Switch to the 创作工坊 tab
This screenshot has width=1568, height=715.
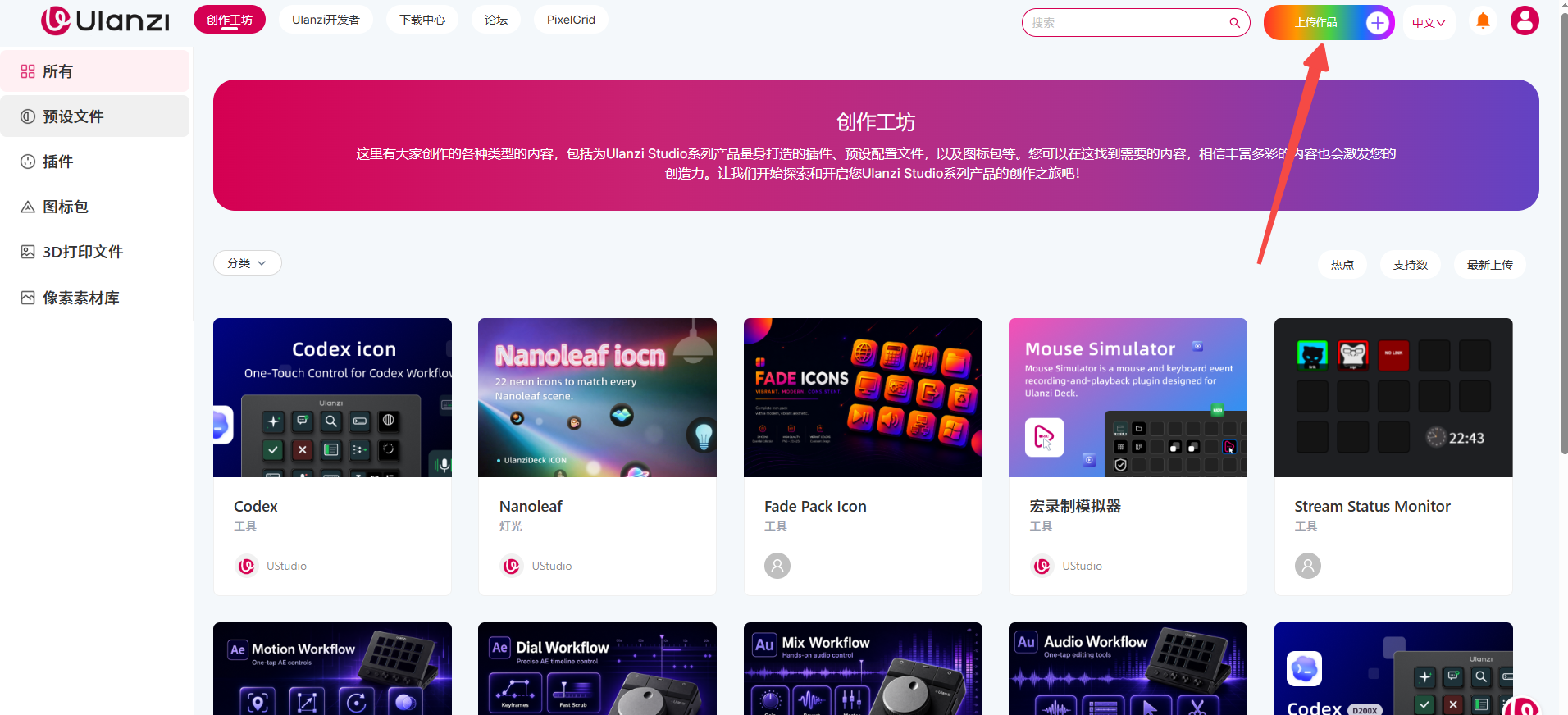pyautogui.click(x=230, y=20)
